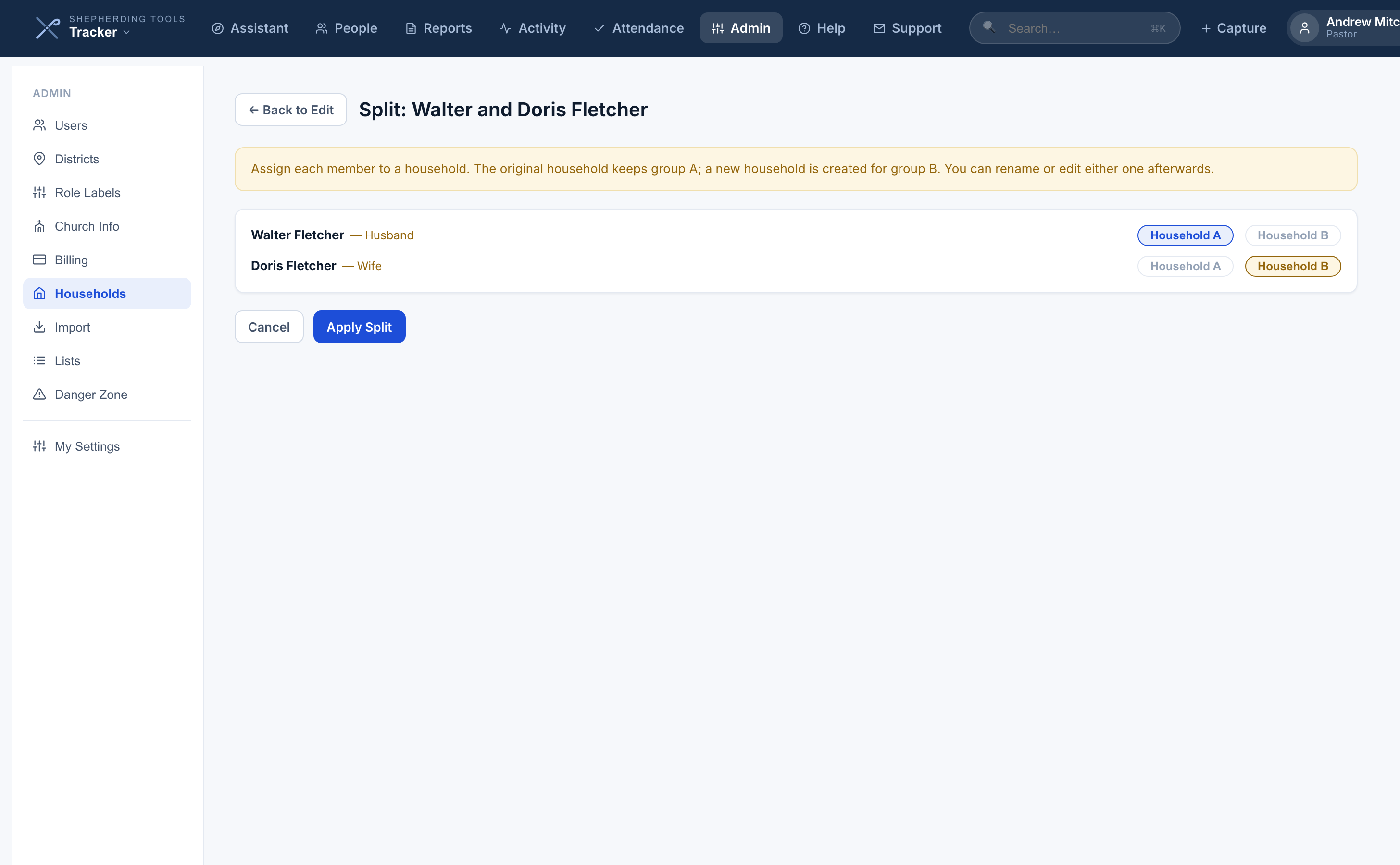Screen dimensions: 1400x865
Task: Click the Shepherding Tools crook logo icon
Action: pyautogui.click(x=48, y=28)
